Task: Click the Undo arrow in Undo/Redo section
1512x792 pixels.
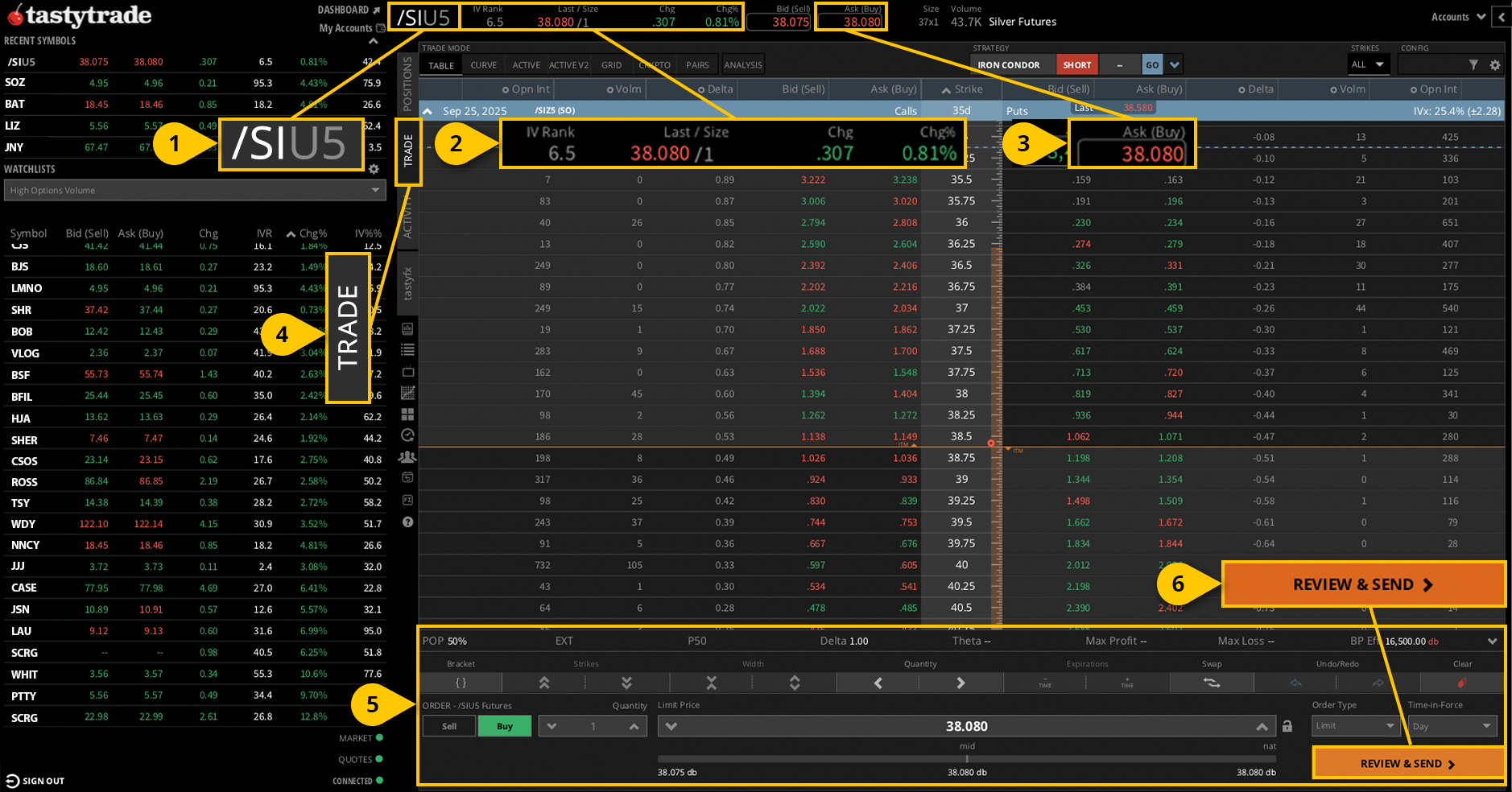Action: pyautogui.click(x=1295, y=682)
